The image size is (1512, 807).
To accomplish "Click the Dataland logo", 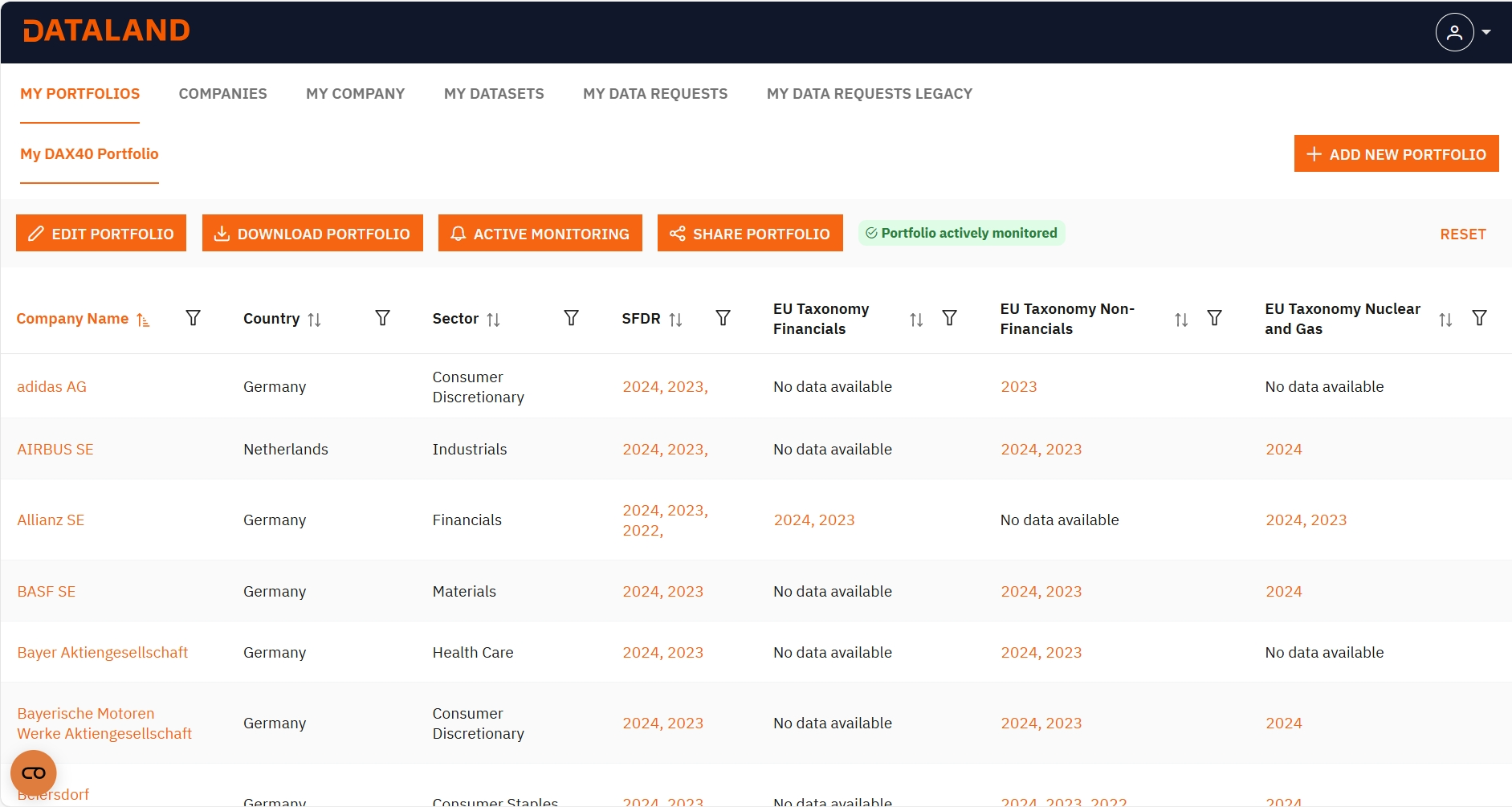I will pyautogui.click(x=107, y=31).
